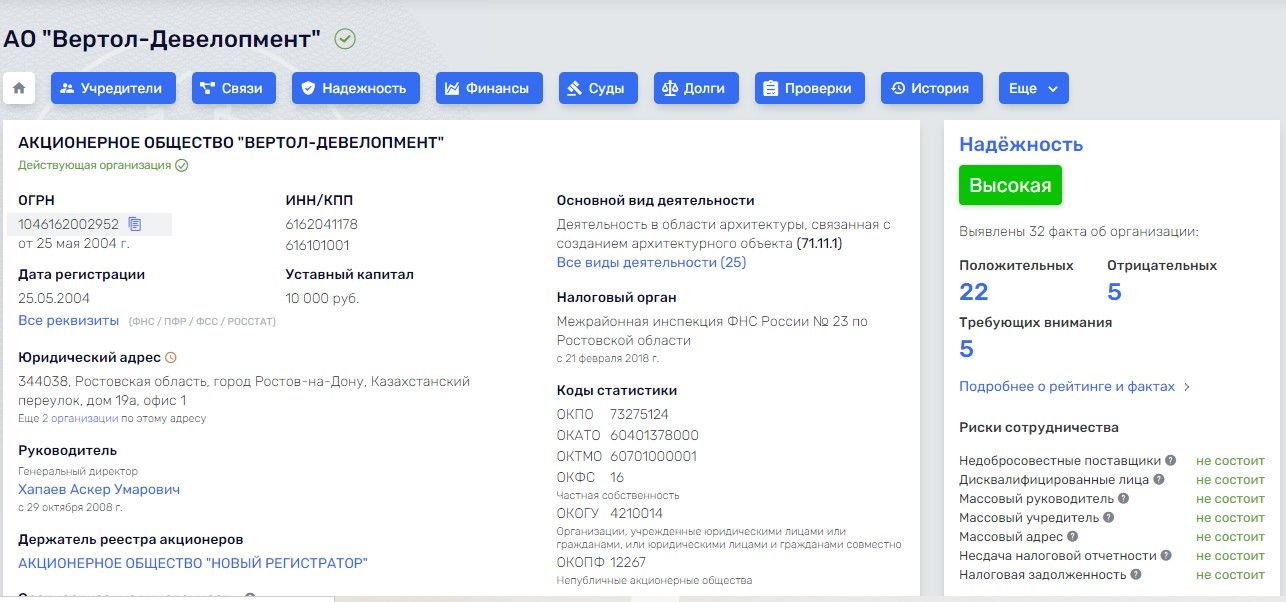The width and height of the screenshot is (1286, 602).
Task: Click the tax authority Межрайонная инспекция ФНС text
Action: click(x=712, y=331)
